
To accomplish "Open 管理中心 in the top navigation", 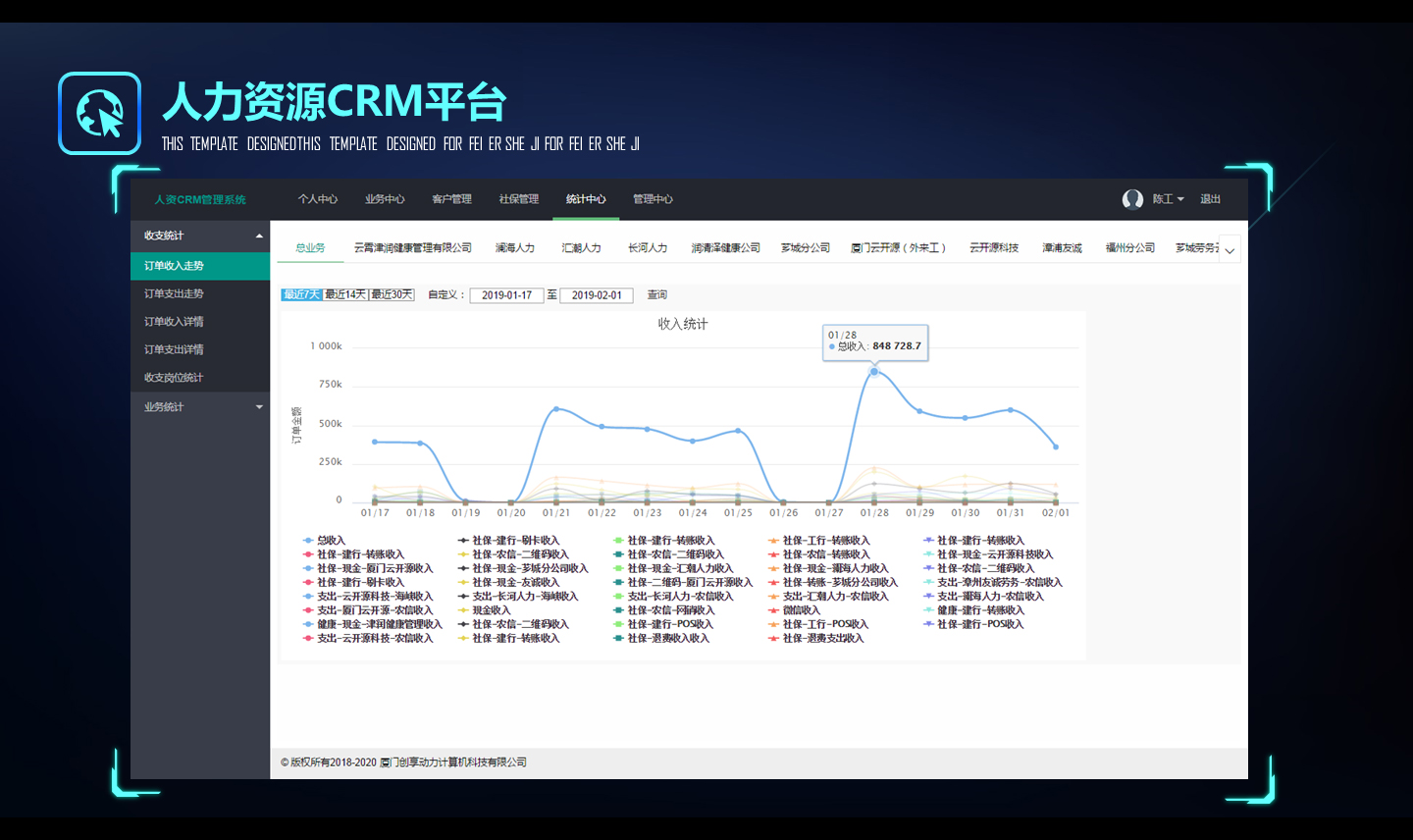I will [653, 199].
